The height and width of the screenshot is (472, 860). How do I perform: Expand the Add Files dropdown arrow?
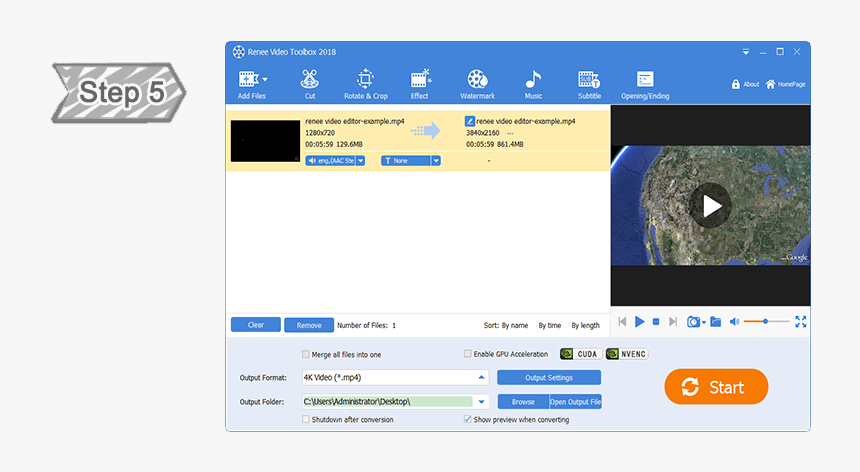coord(265,79)
